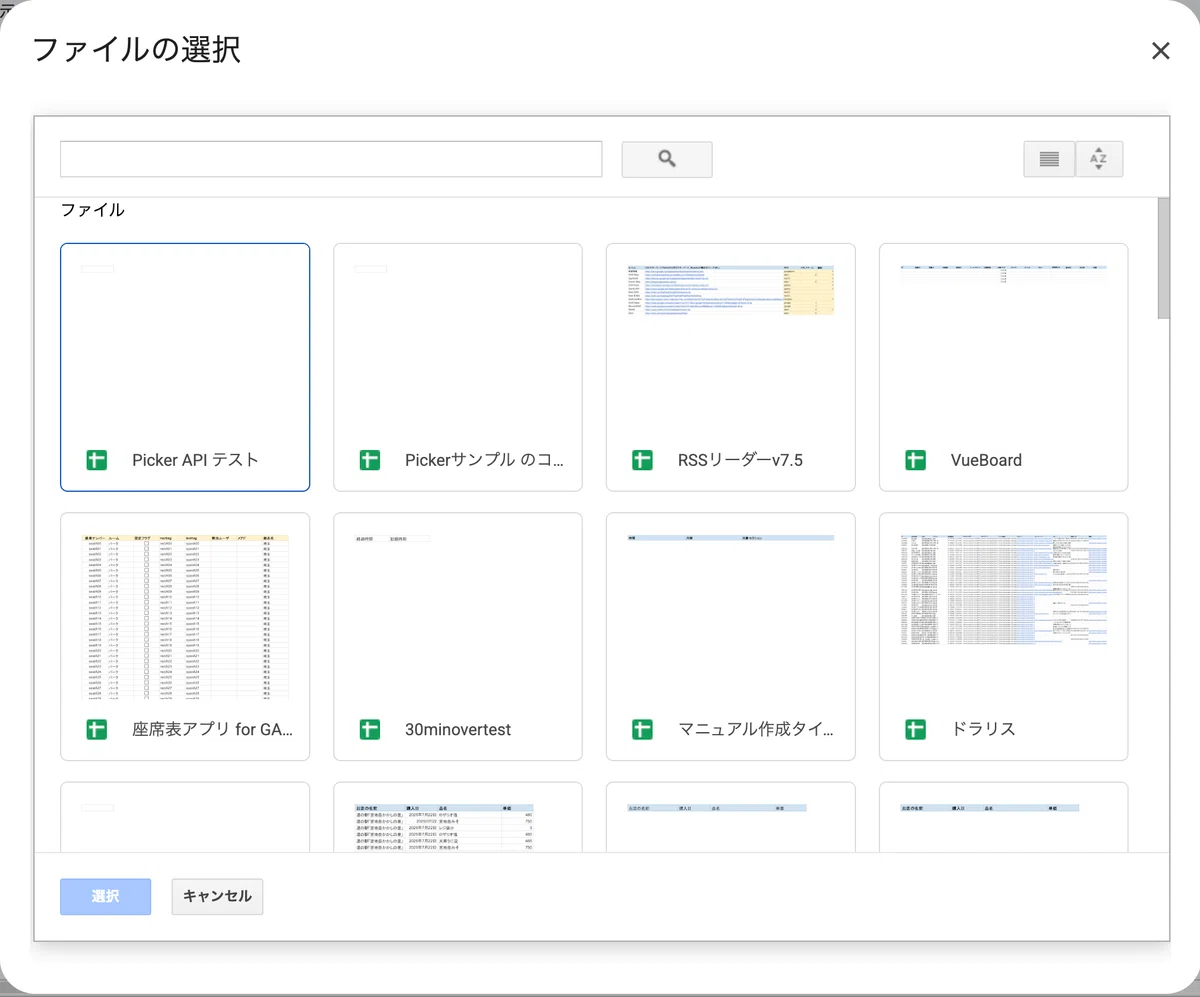
Task: Select the 座席表アプリ for GA... file name
Action: [213, 729]
